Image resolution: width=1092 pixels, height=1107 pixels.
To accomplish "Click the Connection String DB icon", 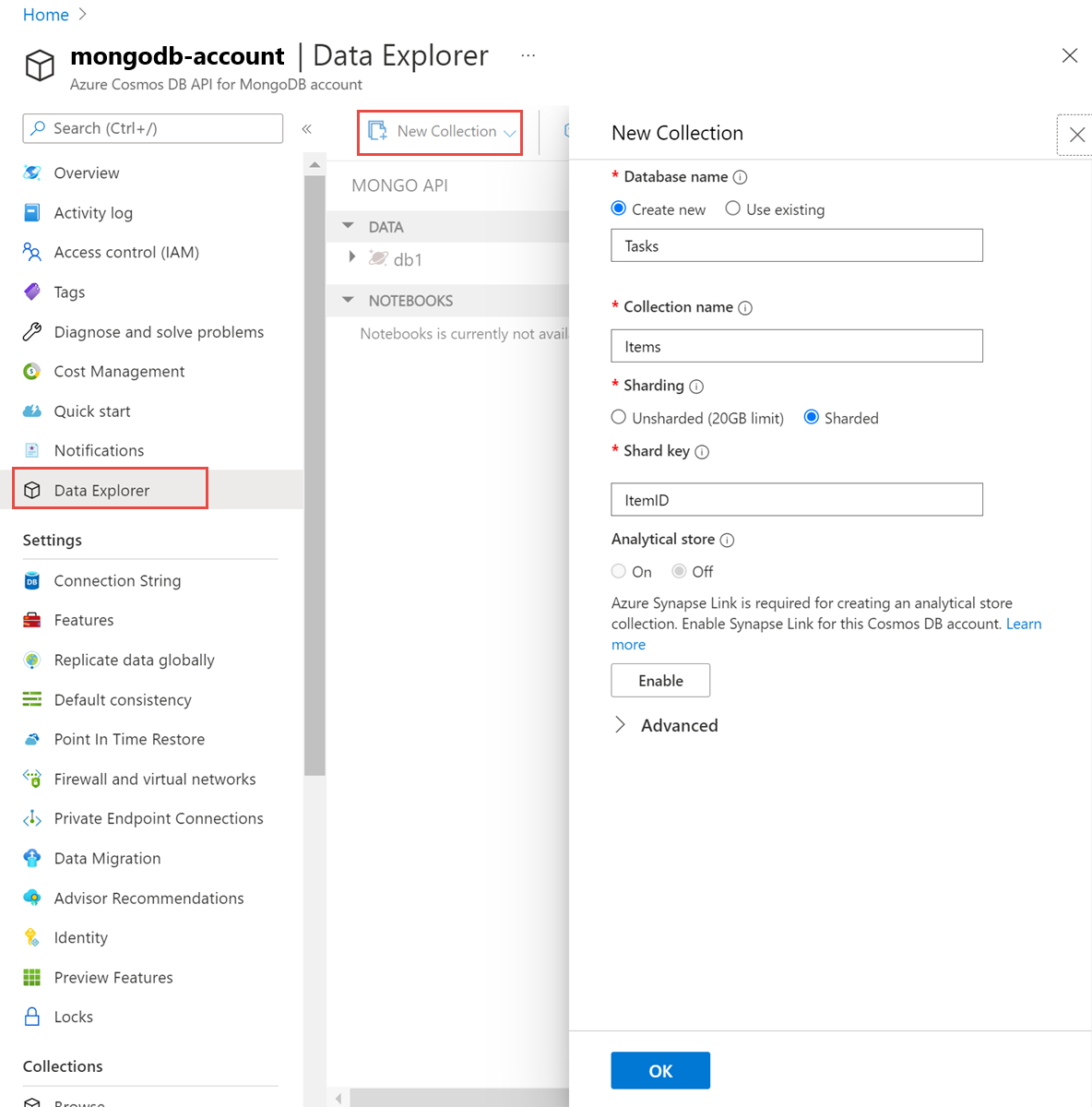I will click(32, 580).
